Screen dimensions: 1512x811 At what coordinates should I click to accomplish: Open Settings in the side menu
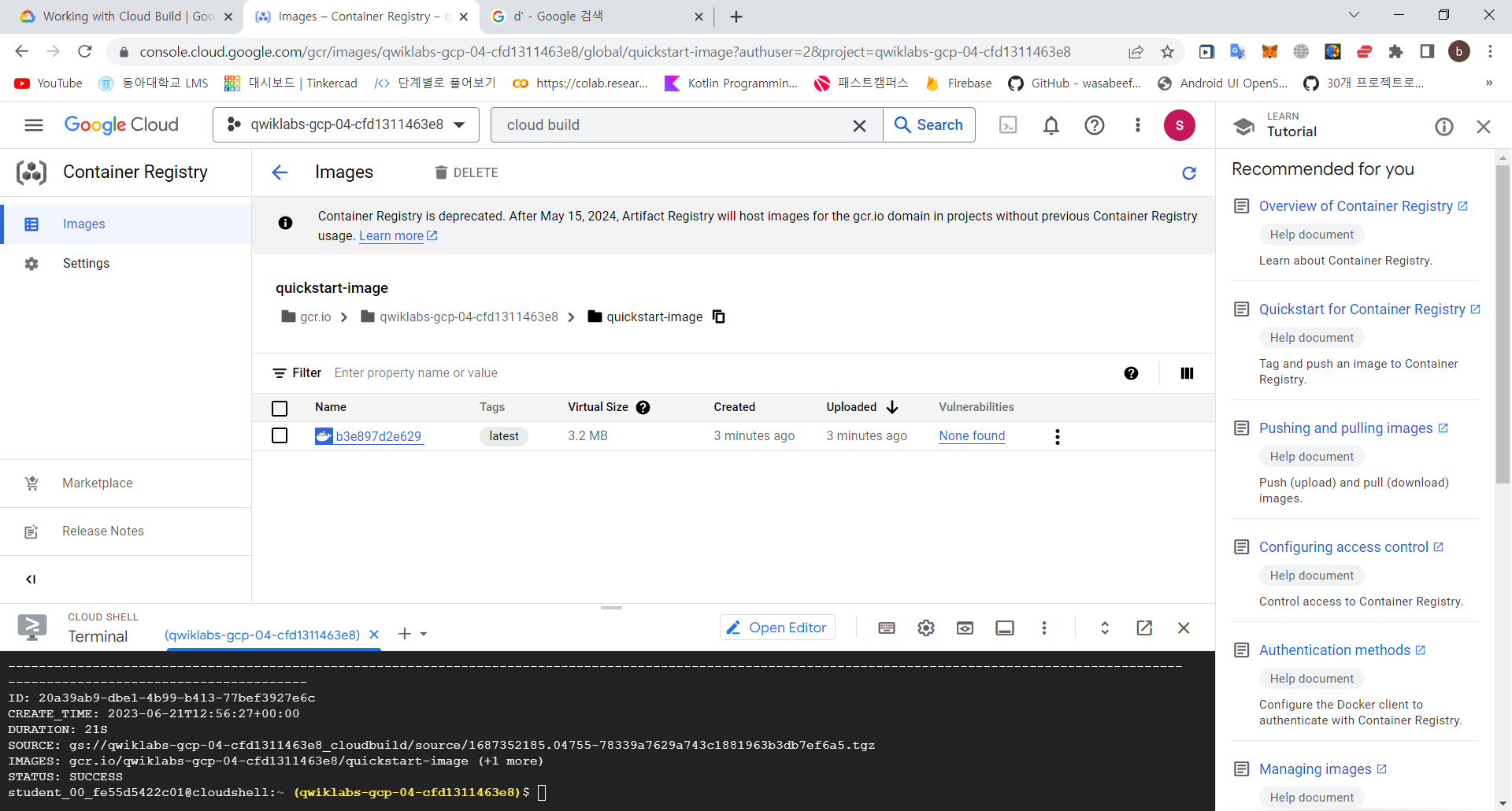point(126,264)
